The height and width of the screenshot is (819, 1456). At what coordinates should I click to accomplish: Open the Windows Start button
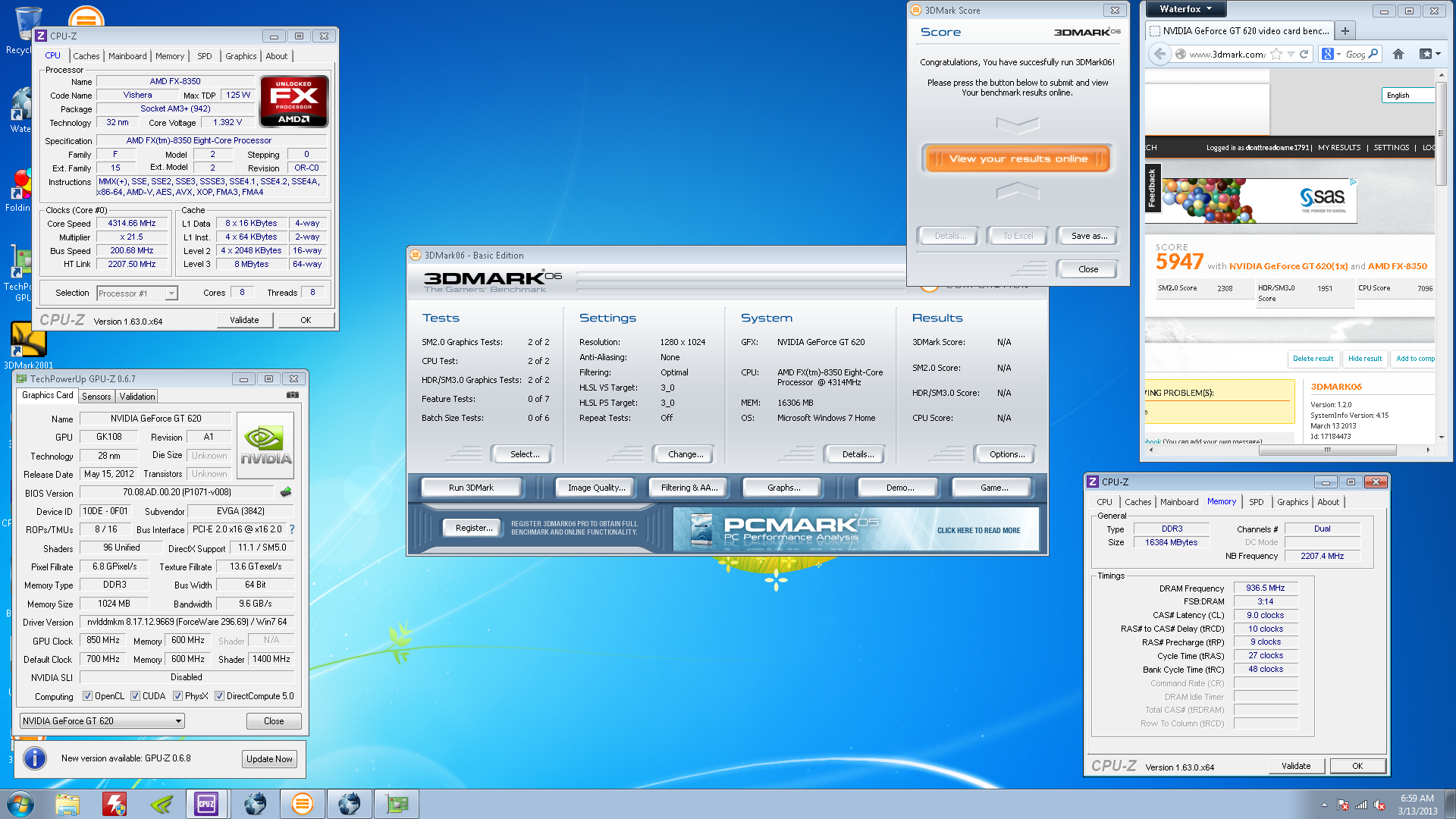tap(20, 804)
